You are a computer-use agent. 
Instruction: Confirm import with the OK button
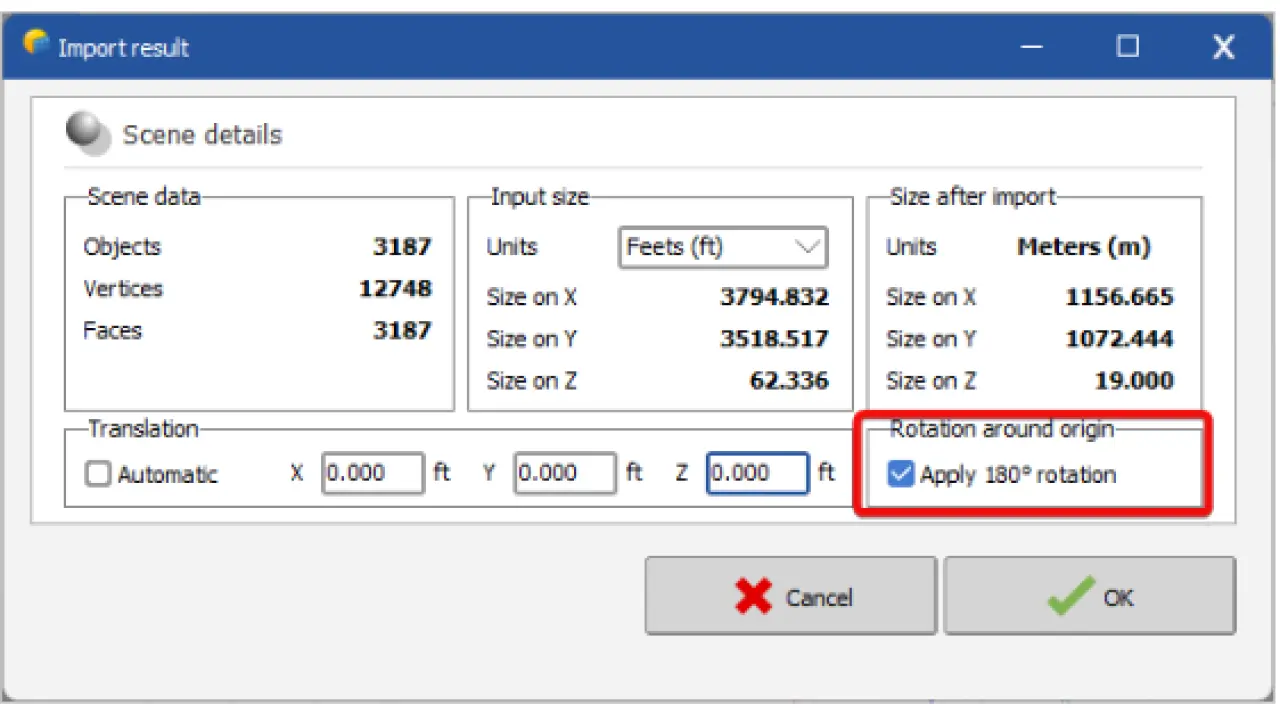1089,597
